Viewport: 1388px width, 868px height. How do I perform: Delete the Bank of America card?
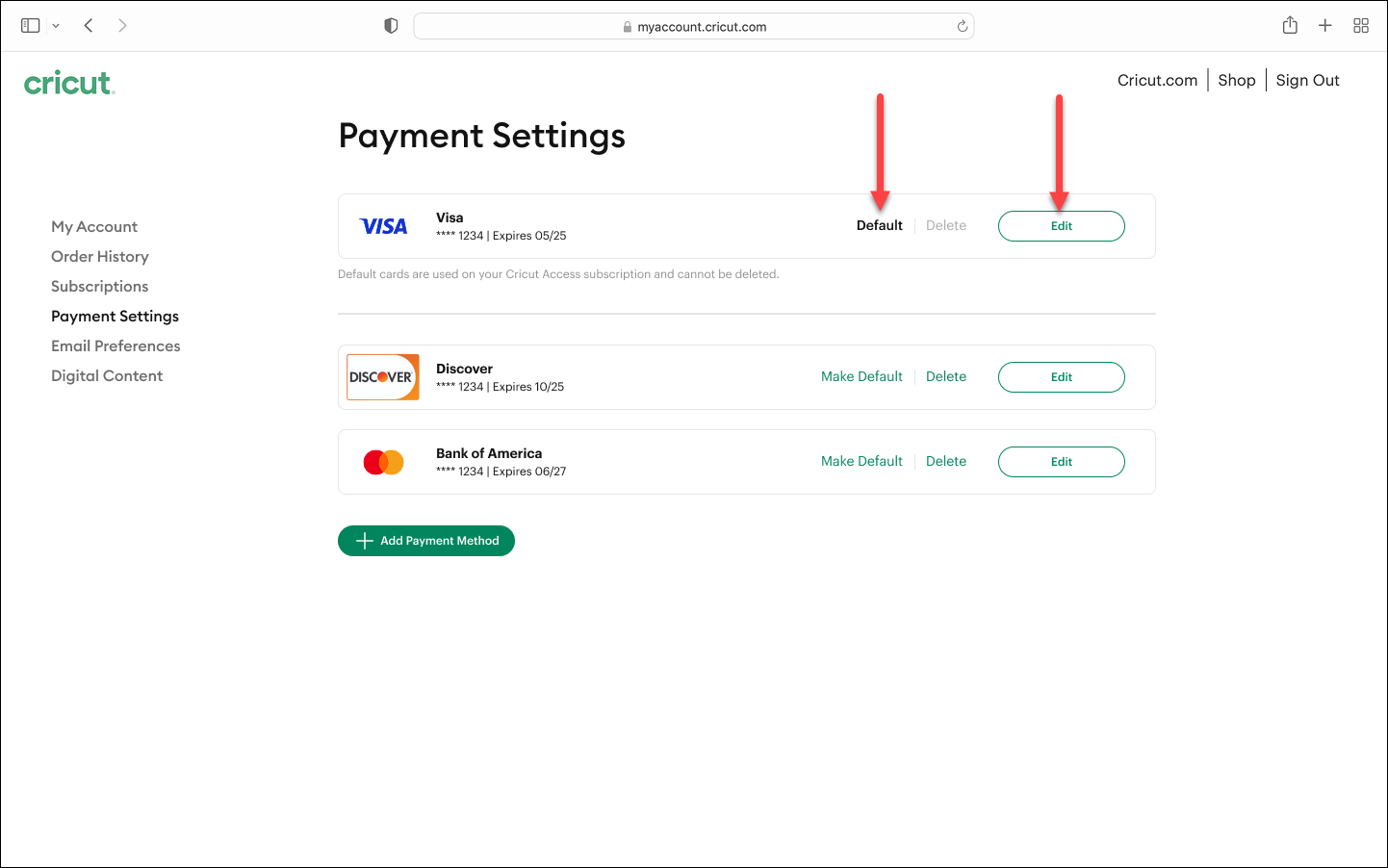coord(945,462)
